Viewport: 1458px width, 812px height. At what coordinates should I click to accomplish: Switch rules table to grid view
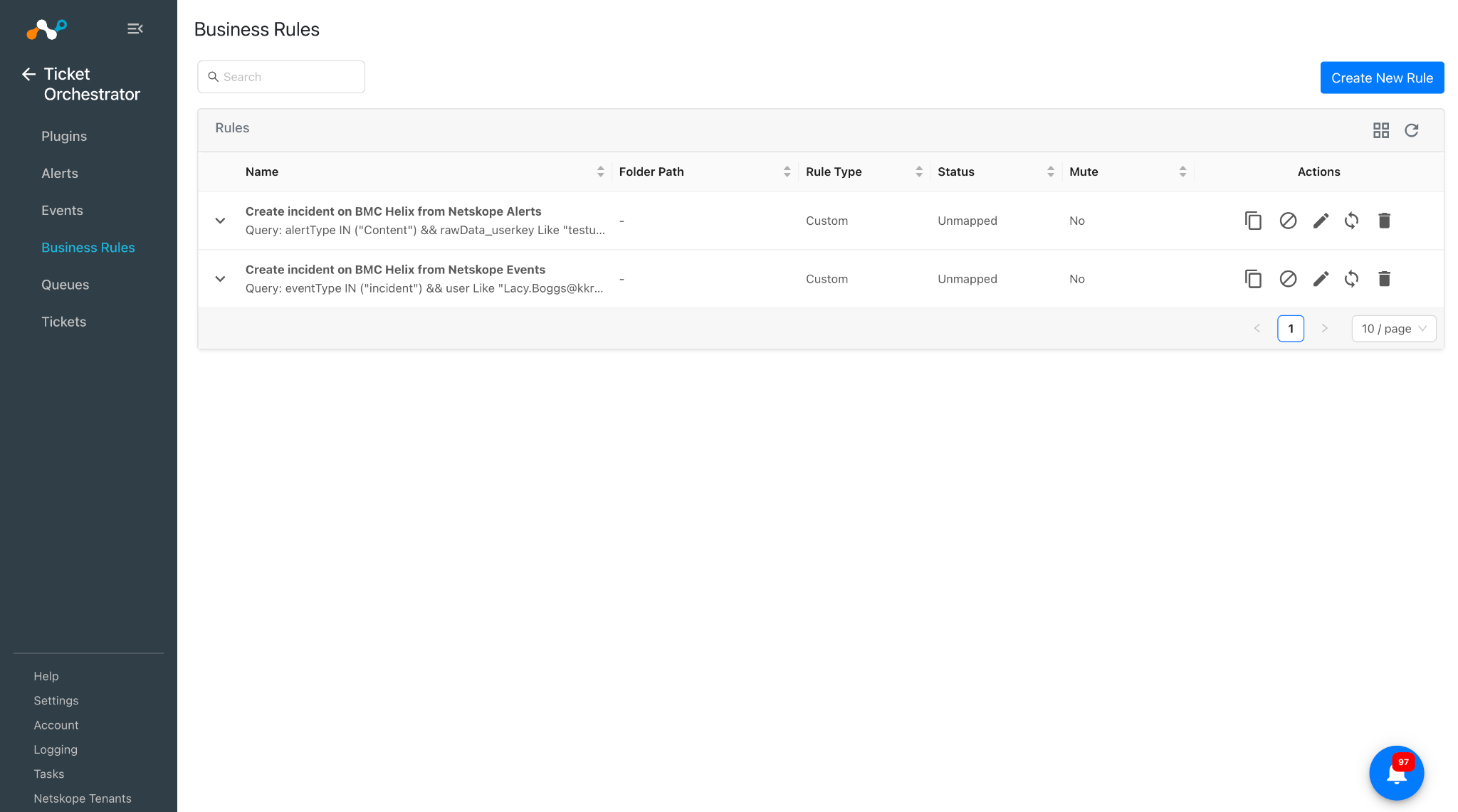tap(1381, 130)
